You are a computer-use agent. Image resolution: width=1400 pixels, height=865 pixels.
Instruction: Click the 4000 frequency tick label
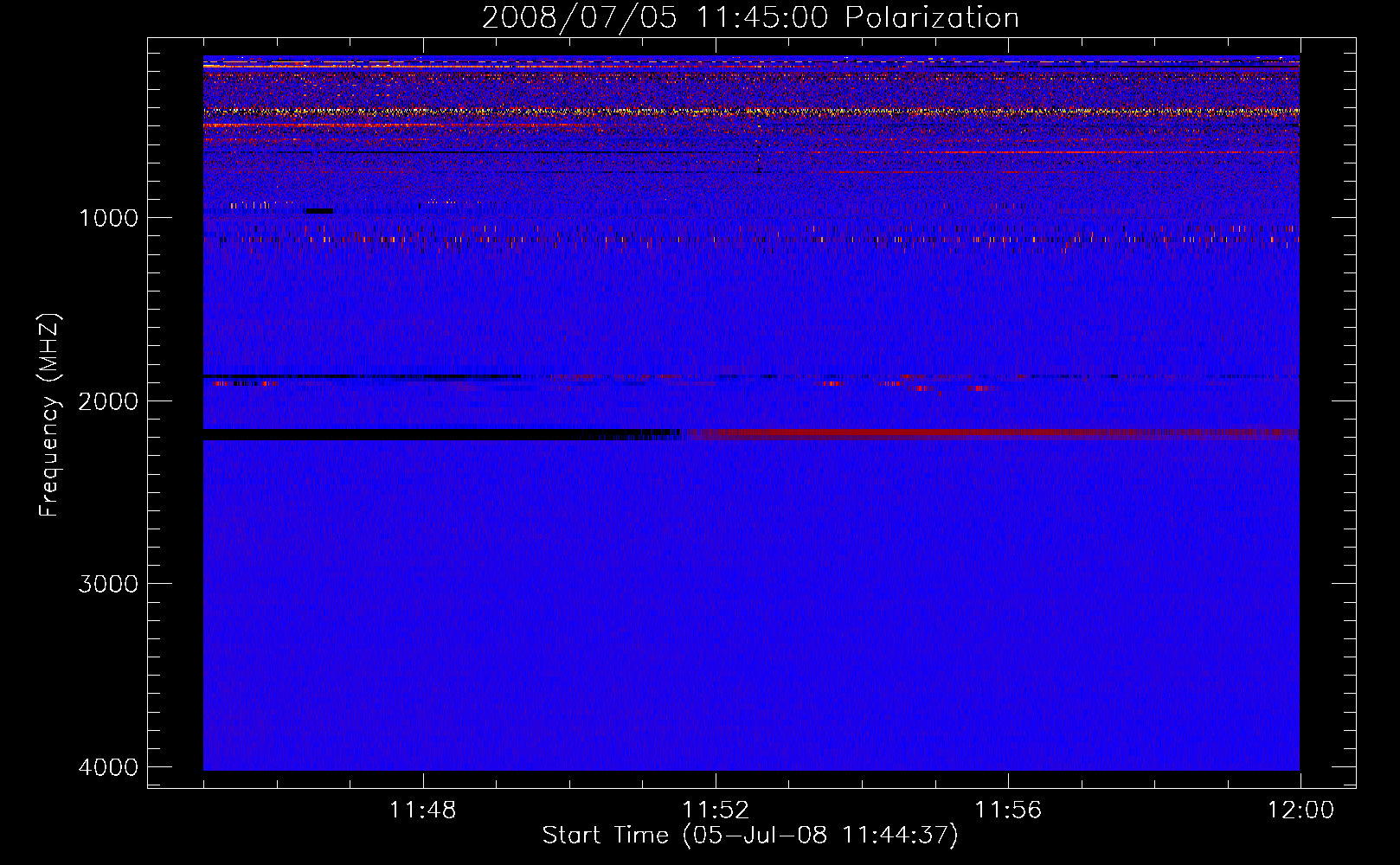point(108,767)
